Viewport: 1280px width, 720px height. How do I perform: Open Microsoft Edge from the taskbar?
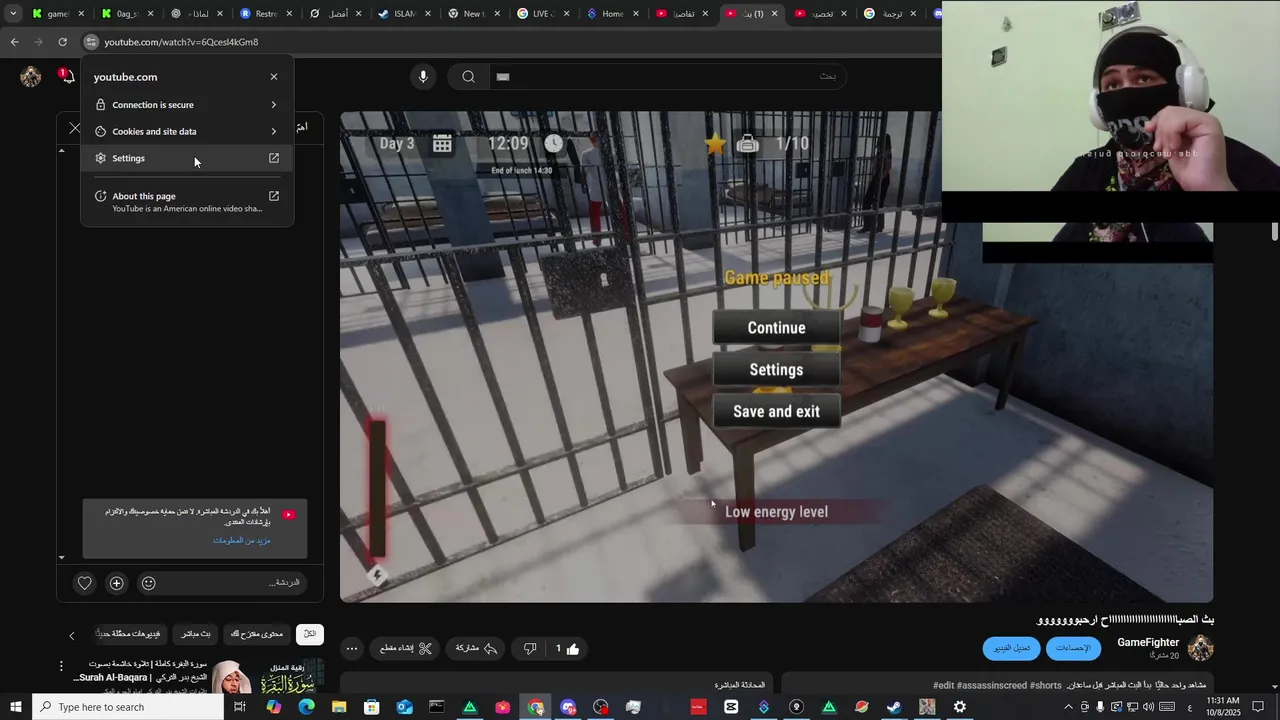[306, 707]
